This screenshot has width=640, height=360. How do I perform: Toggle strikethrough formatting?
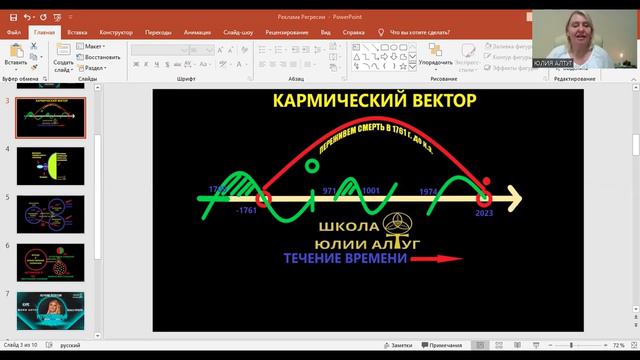click(177, 64)
